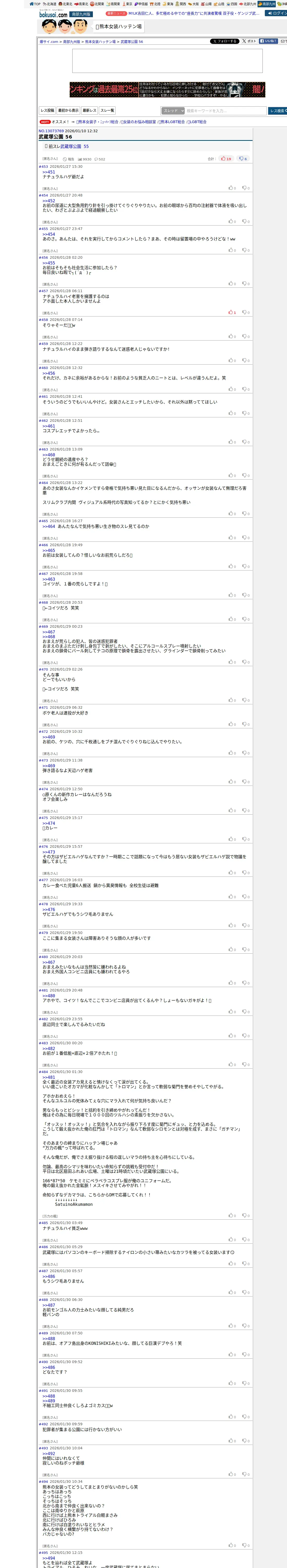Open 熊本女装ハッテン場 breadcrumb link
Image resolution: width=287 pixels, height=1568 pixels.
coord(100,42)
